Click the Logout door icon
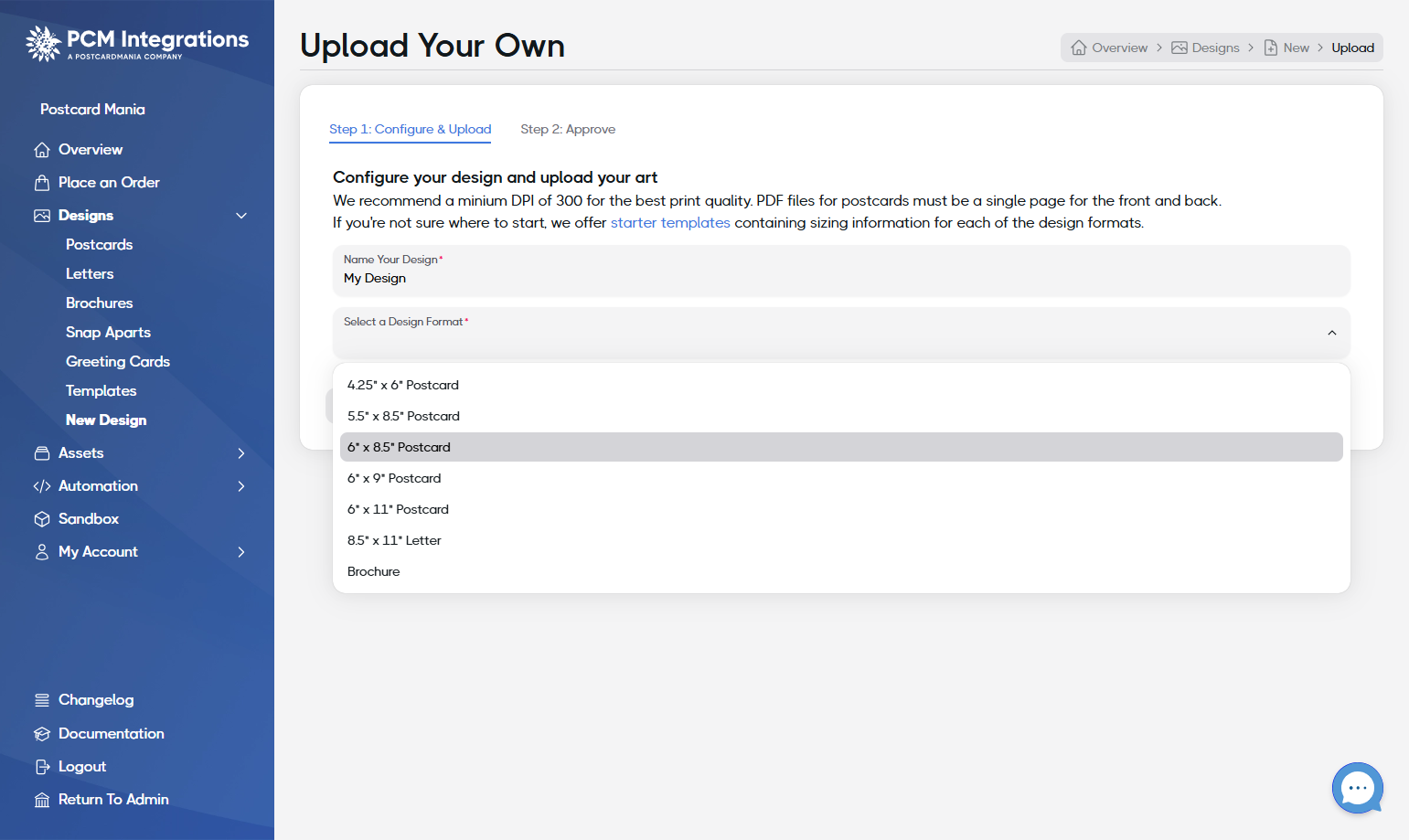 point(42,767)
